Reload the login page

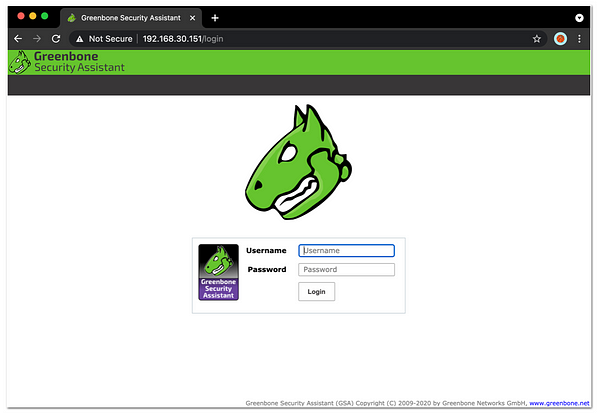(x=56, y=39)
